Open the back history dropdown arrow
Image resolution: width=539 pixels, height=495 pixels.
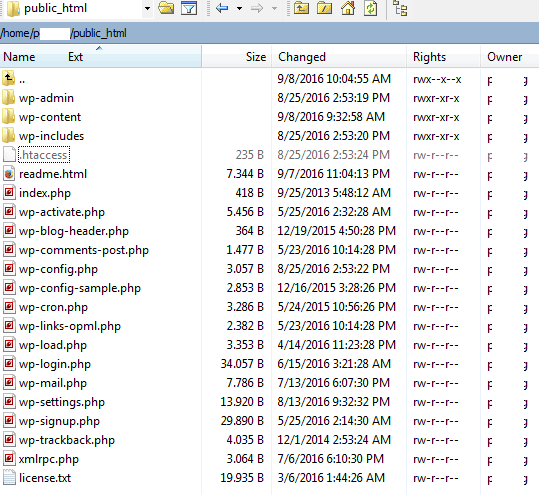click(x=240, y=8)
